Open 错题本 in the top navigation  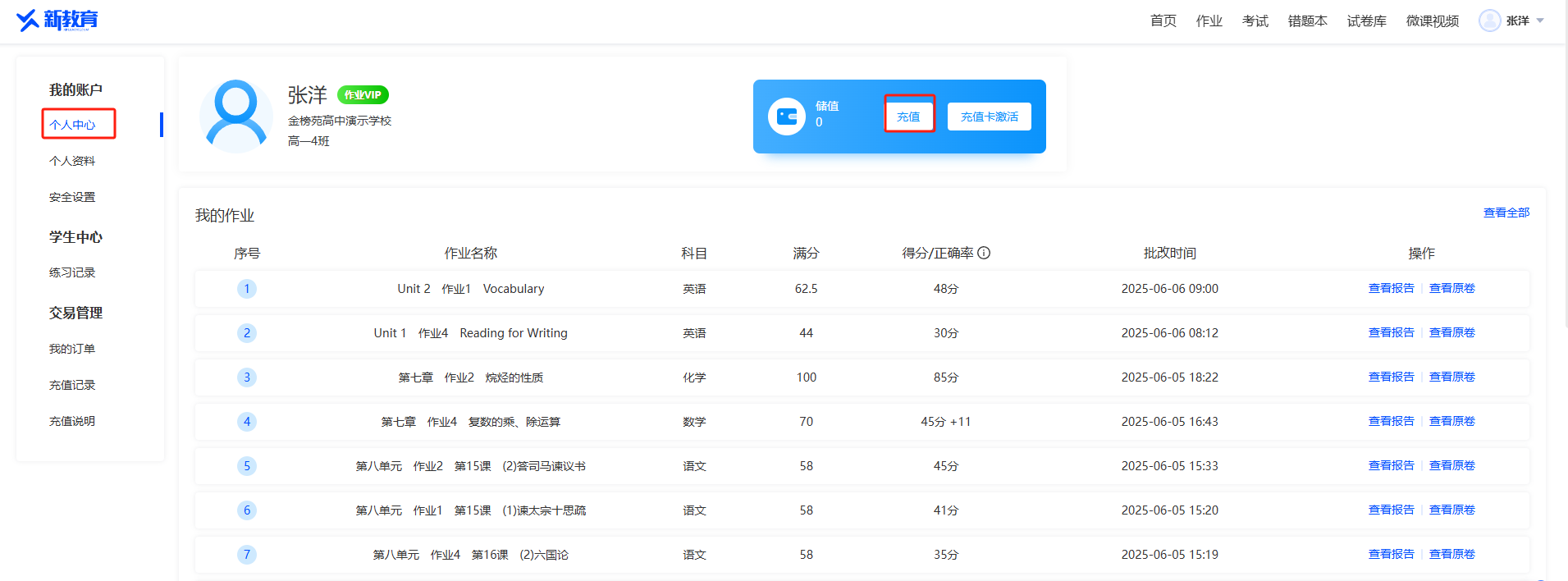[x=1307, y=21]
